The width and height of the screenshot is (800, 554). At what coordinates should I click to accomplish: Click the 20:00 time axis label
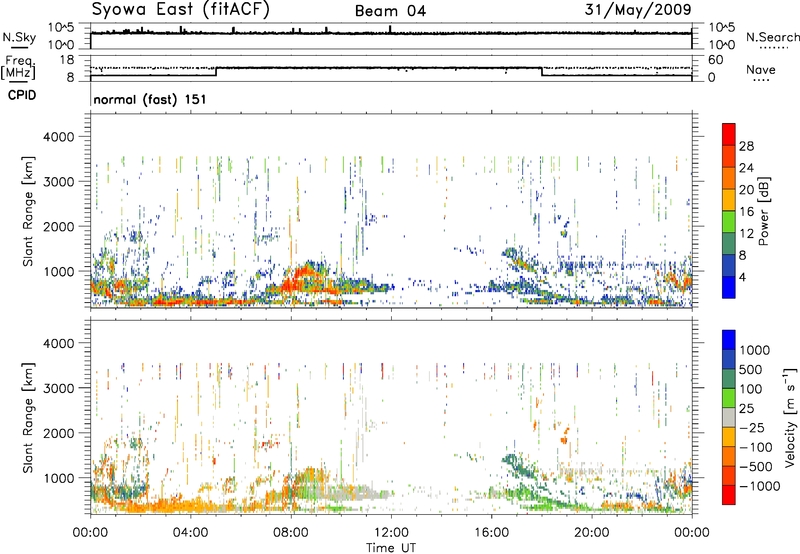591,532
